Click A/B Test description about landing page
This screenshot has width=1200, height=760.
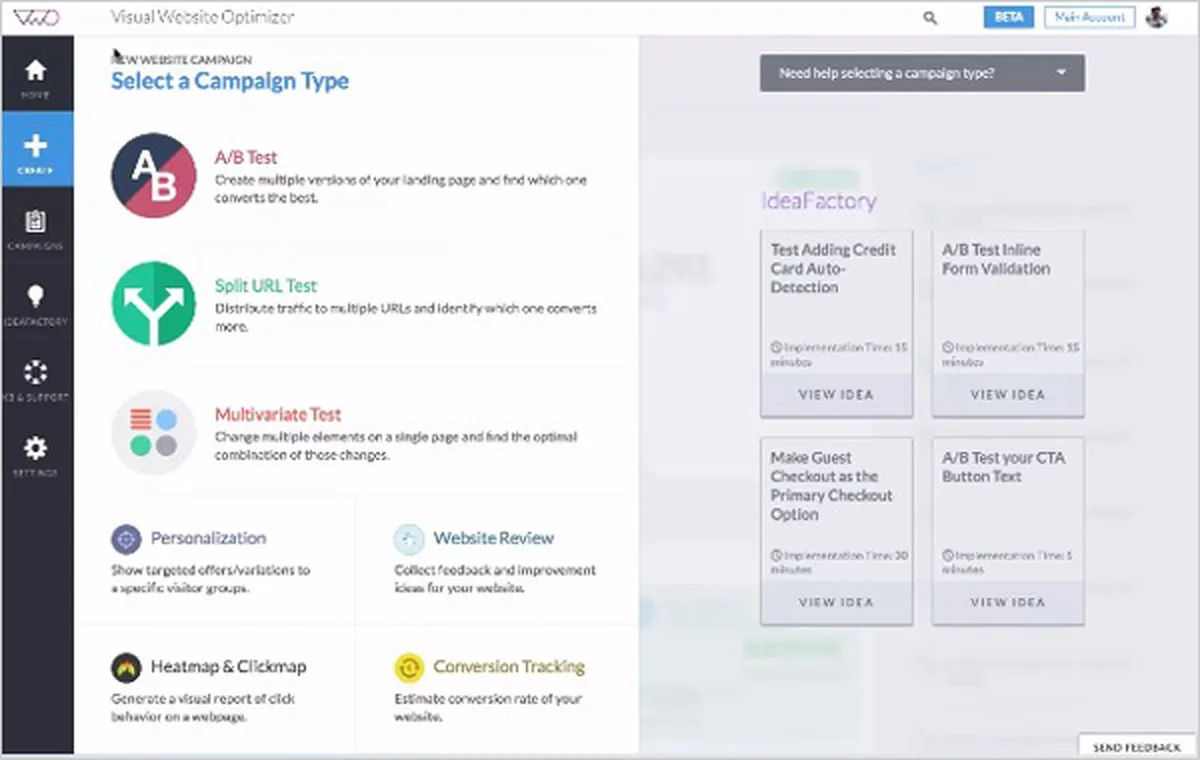401,190
